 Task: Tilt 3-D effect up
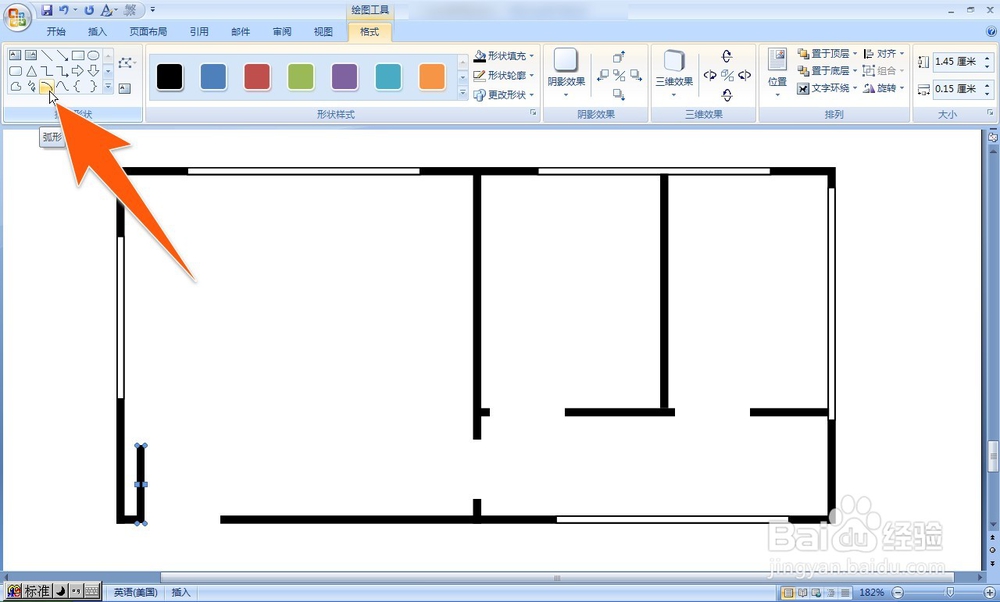pyautogui.click(x=727, y=56)
